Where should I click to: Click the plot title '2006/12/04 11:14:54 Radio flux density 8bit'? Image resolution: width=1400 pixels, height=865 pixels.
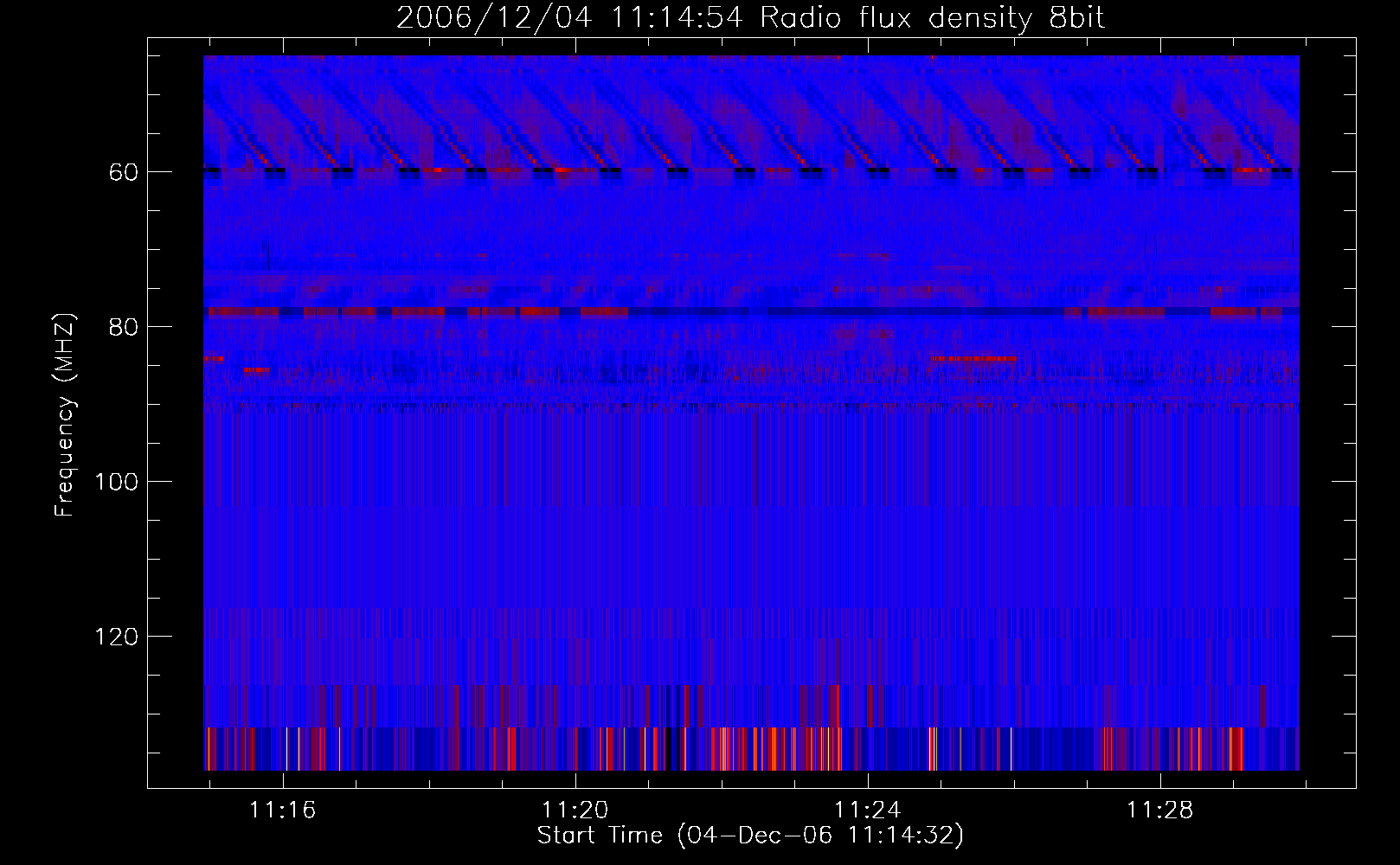coord(750,17)
